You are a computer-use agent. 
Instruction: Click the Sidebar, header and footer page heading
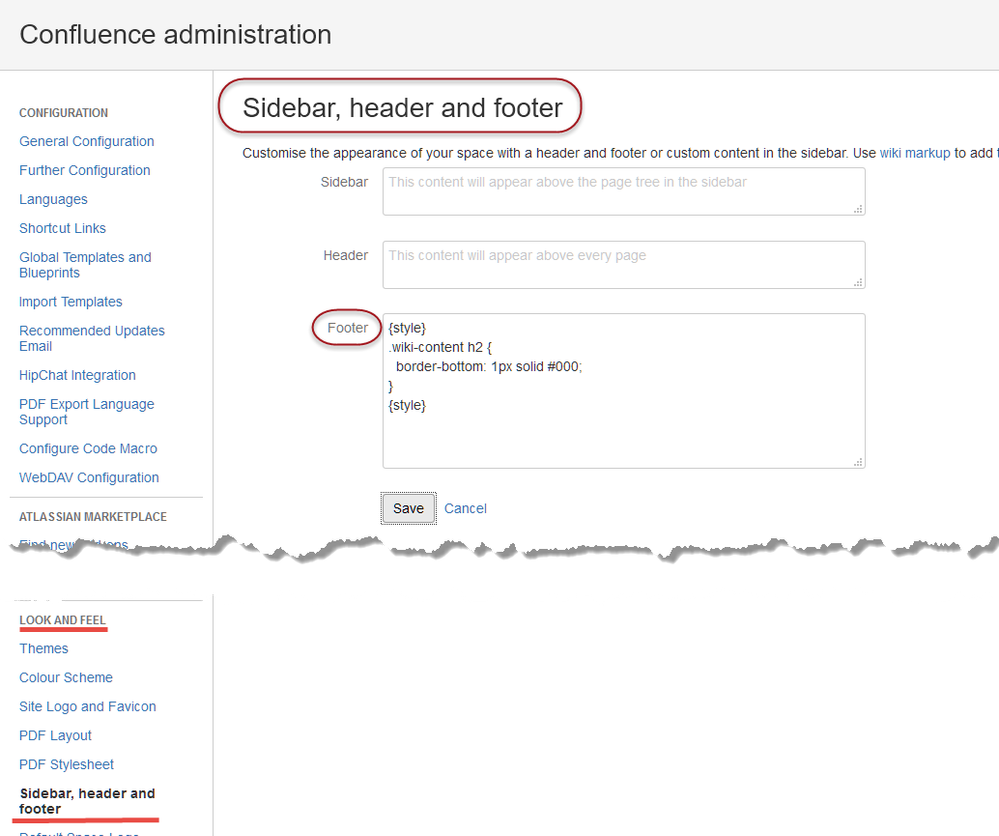(403, 108)
